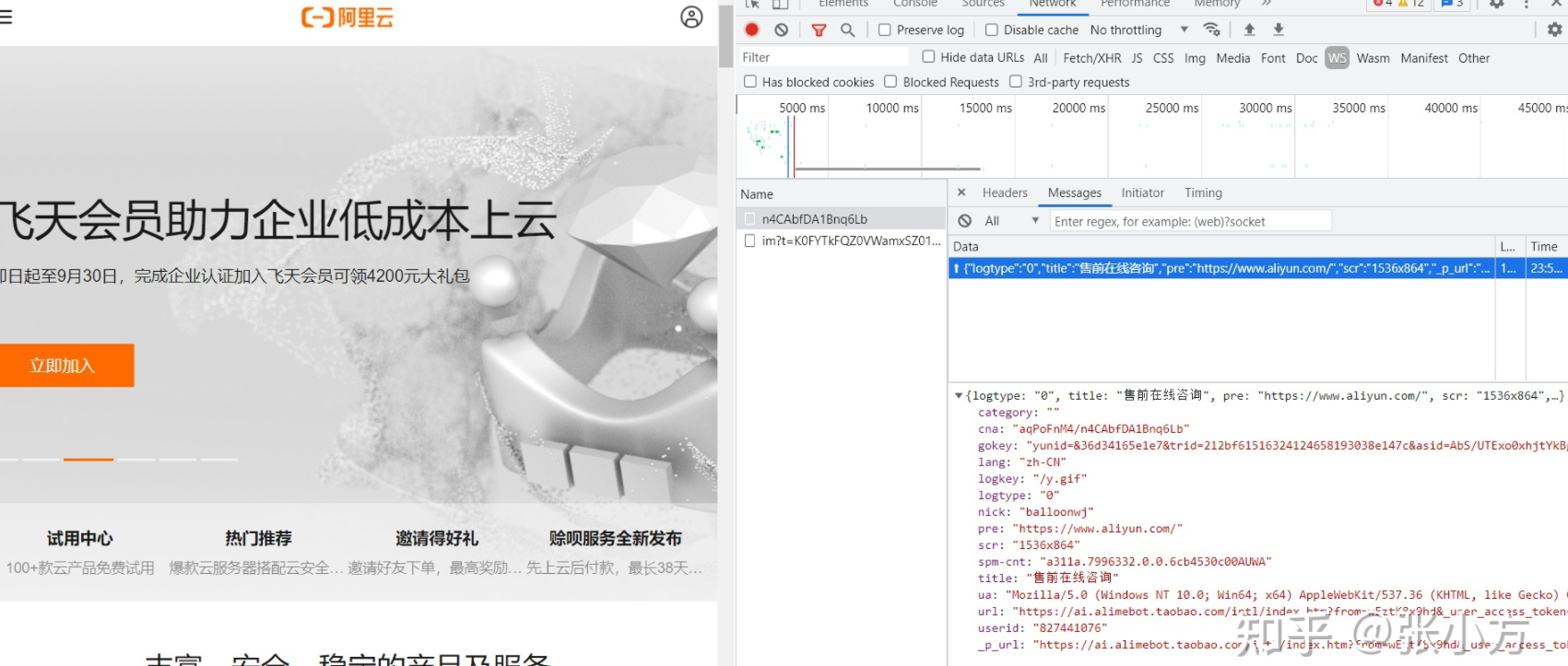The image size is (1568, 666).
Task: Open DevTools customize three-dot menu
Action: click(x=1527, y=4)
